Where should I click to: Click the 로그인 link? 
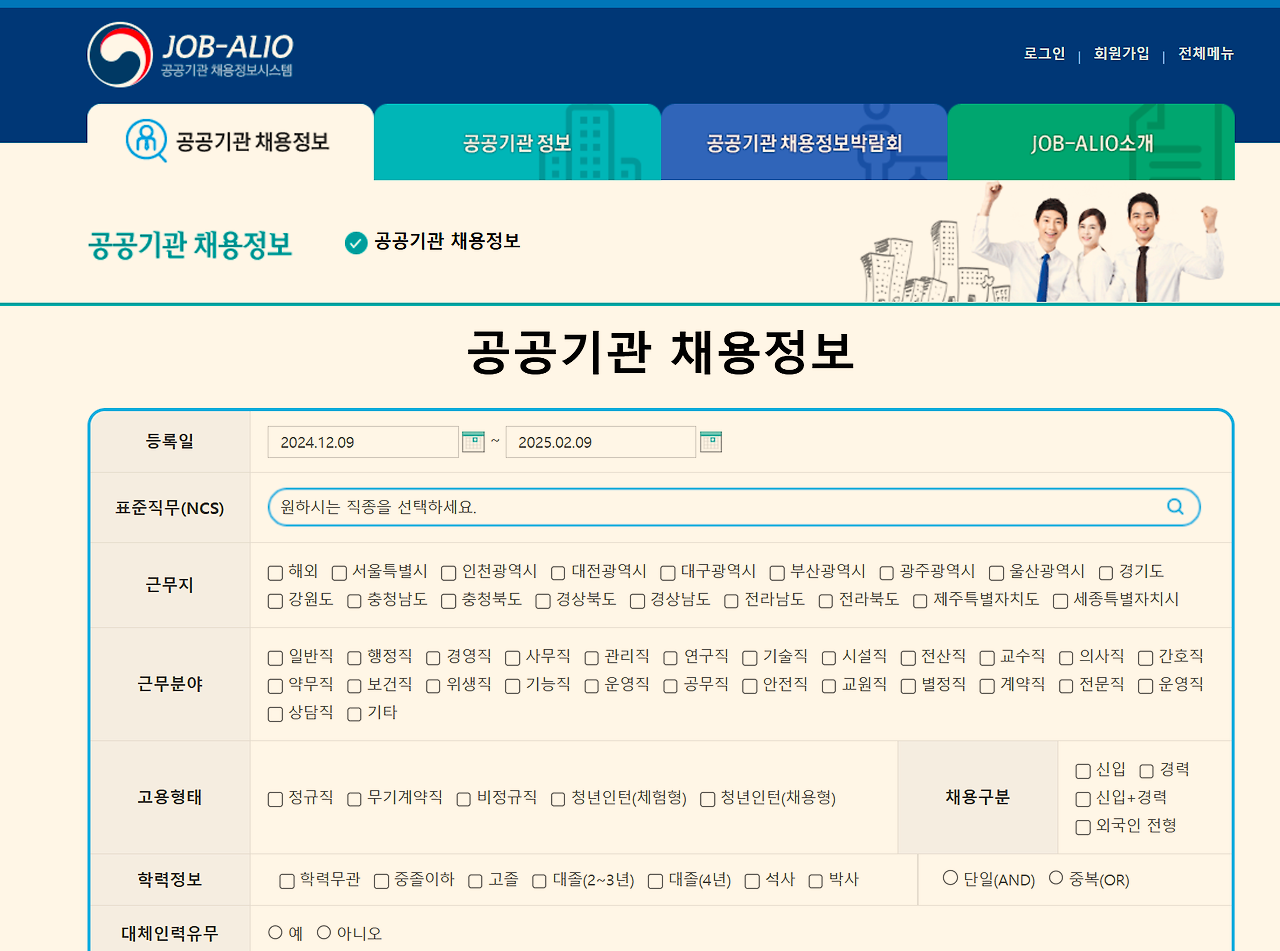tap(1044, 54)
